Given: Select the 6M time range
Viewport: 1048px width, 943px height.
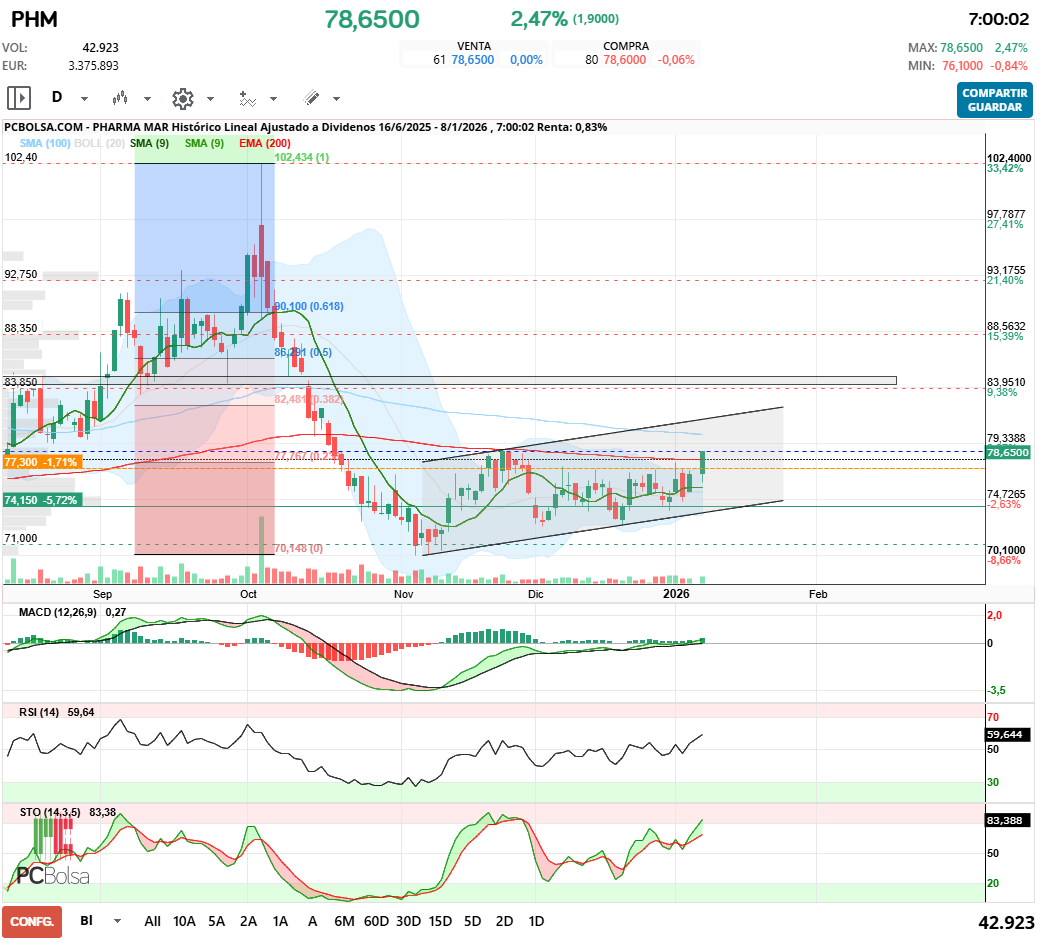Looking at the screenshot, I should (x=344, y=921).
